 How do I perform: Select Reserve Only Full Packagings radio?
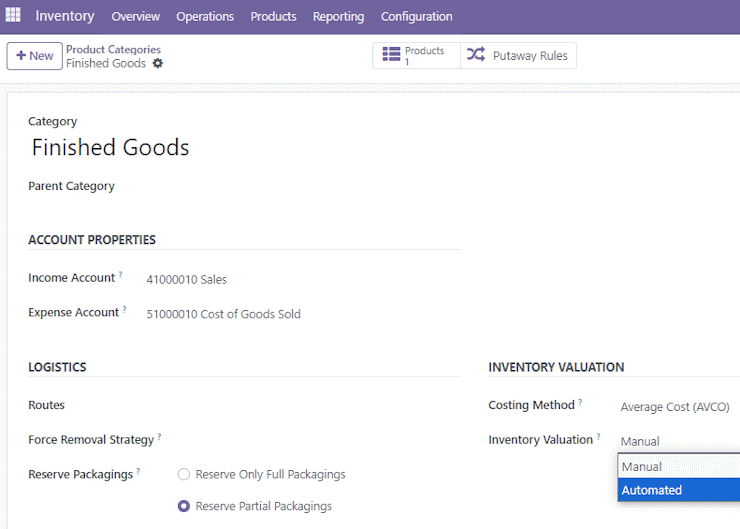(184, 474)
